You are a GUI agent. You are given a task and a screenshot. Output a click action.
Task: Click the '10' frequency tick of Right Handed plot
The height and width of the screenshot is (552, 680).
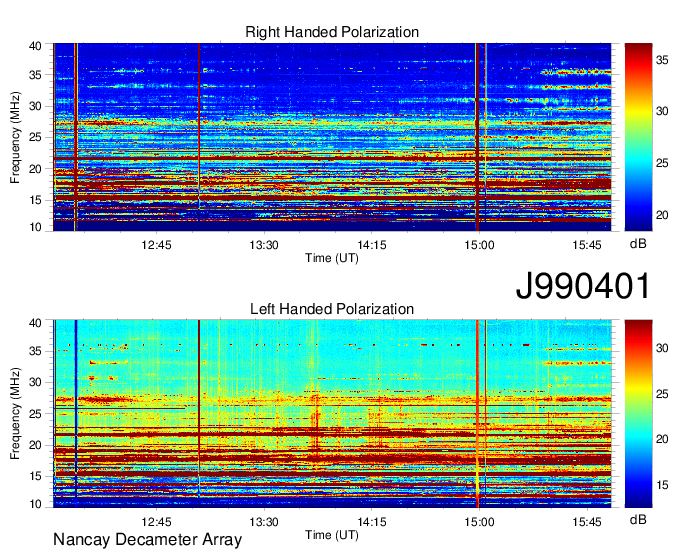[35, 227]
